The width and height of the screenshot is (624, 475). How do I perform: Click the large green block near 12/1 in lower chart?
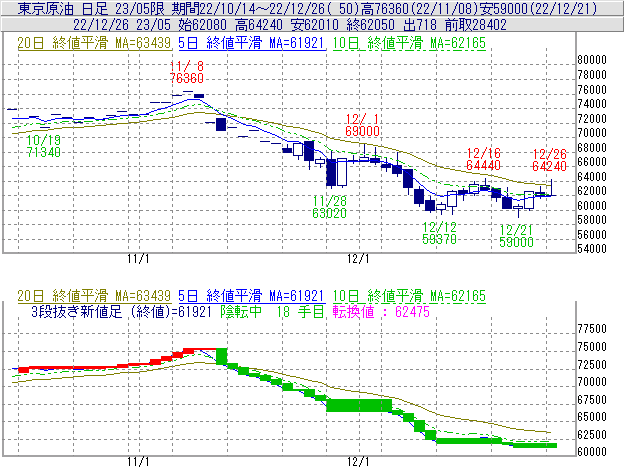click(359, 405)
